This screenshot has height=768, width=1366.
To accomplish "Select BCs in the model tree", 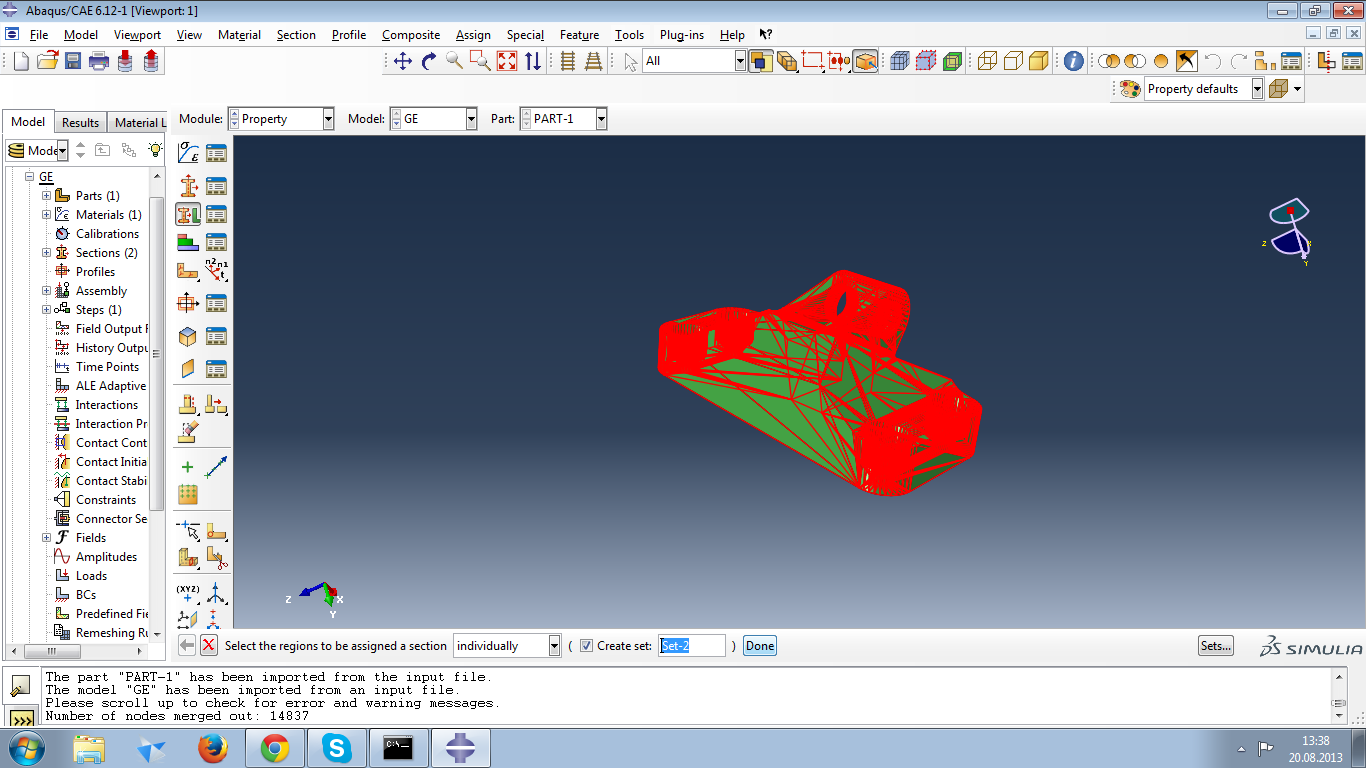I will click(86, 595).
